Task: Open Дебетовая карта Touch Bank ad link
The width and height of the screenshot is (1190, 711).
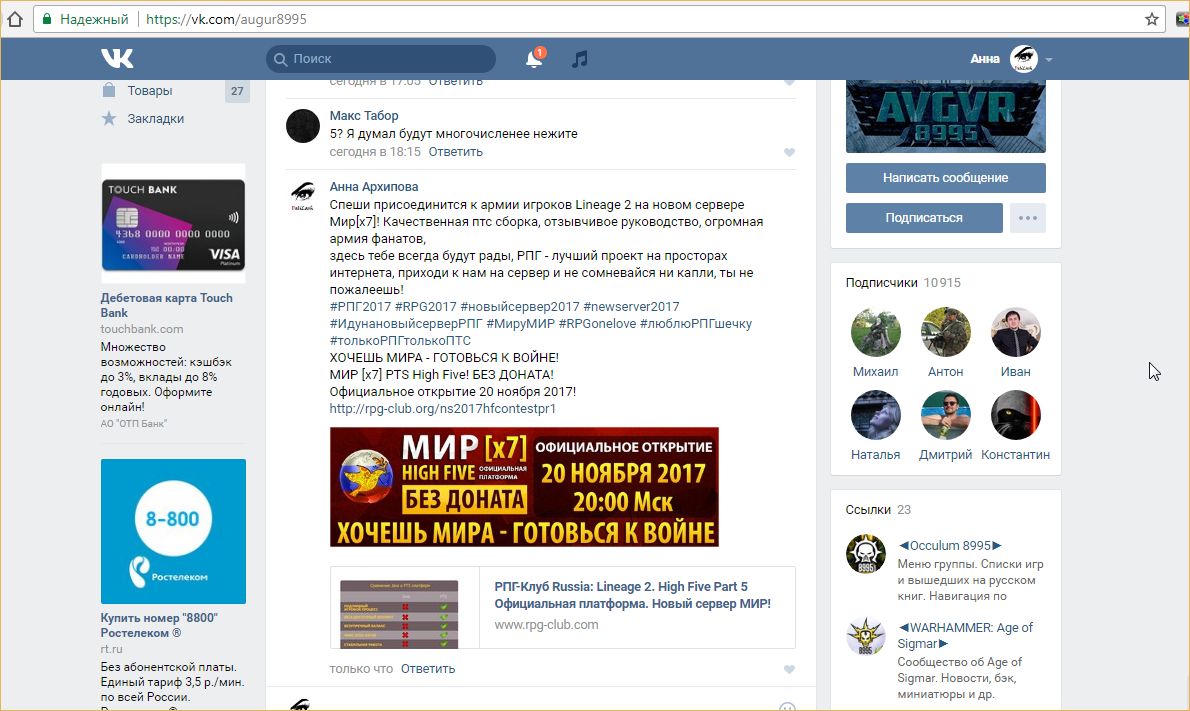Action: coord(166,305)
